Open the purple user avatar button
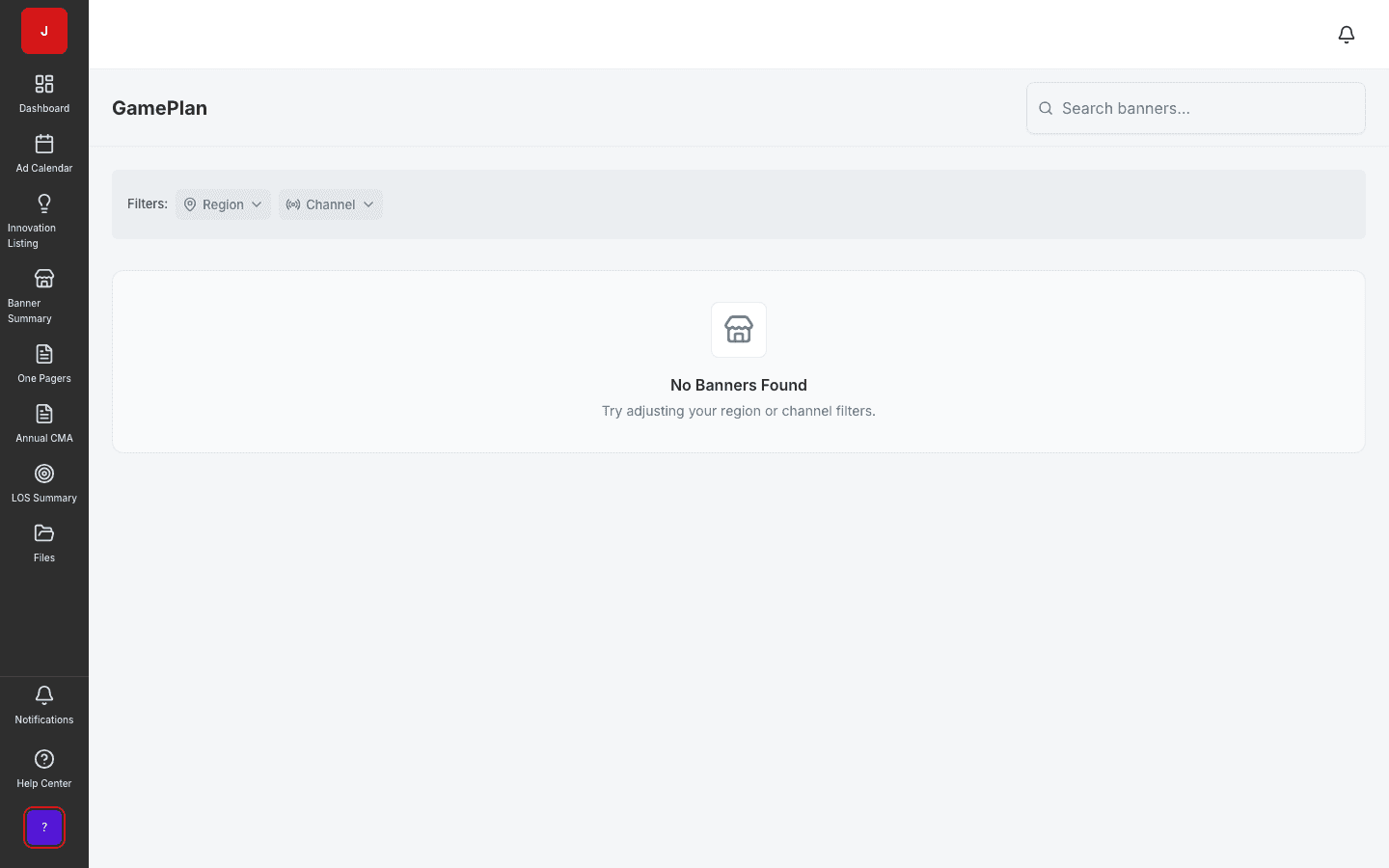The width and height of the screenshot is (1389, 868). [x=44, y=827]
